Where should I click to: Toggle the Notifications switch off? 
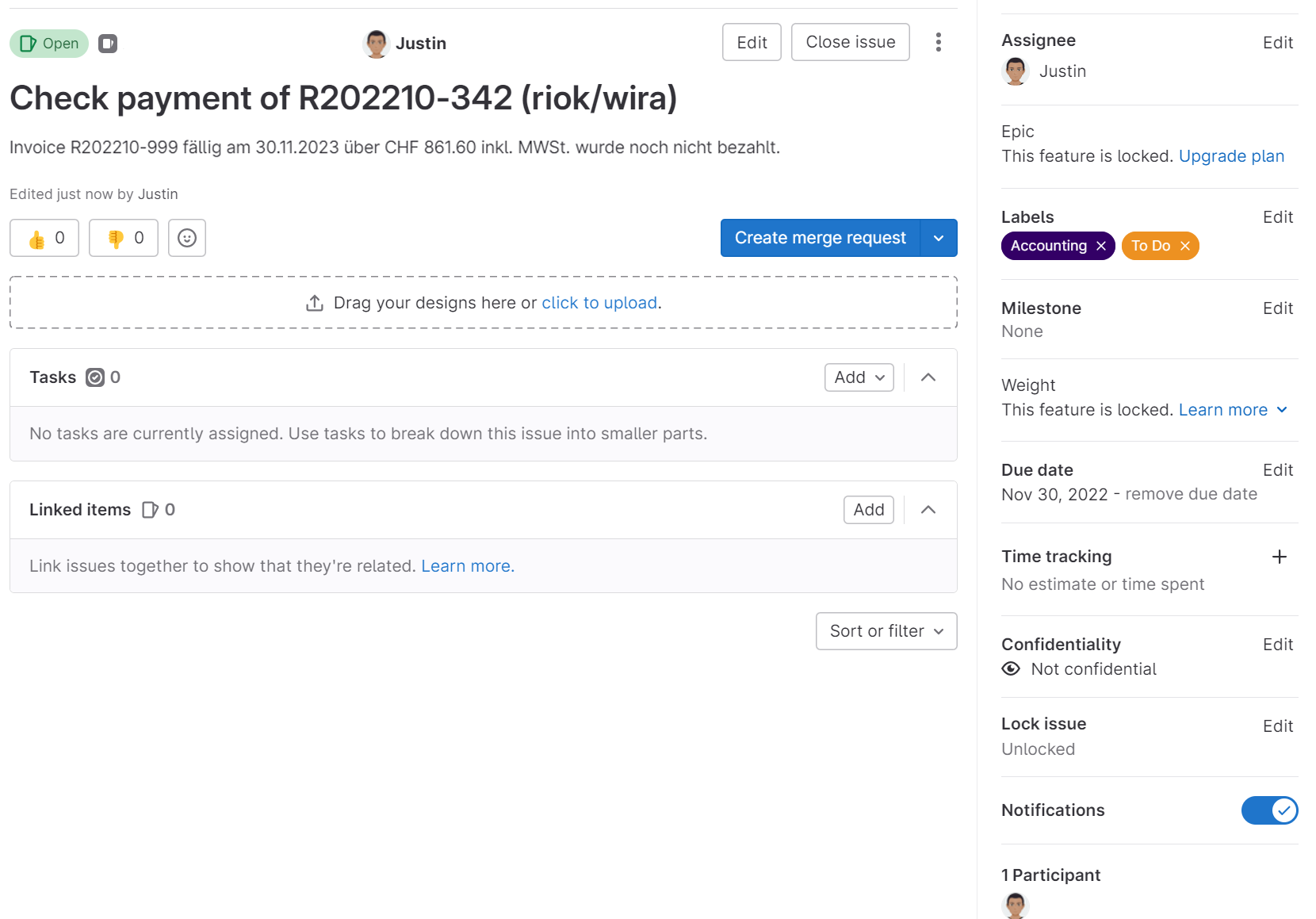tap(1269, 810)
